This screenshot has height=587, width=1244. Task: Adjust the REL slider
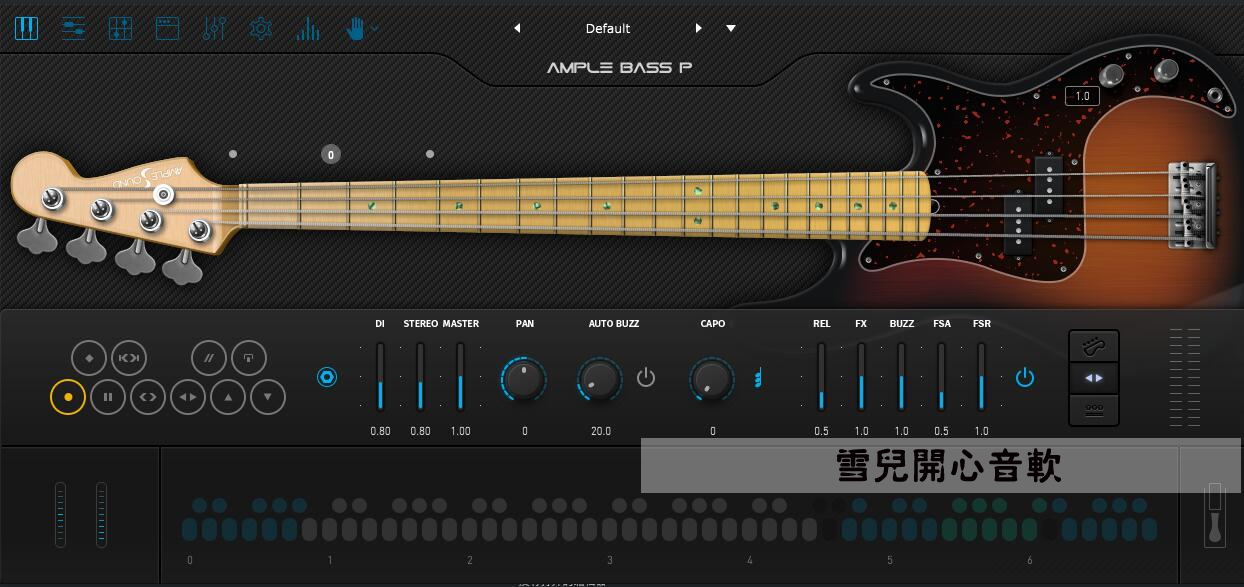coord(821,376)
